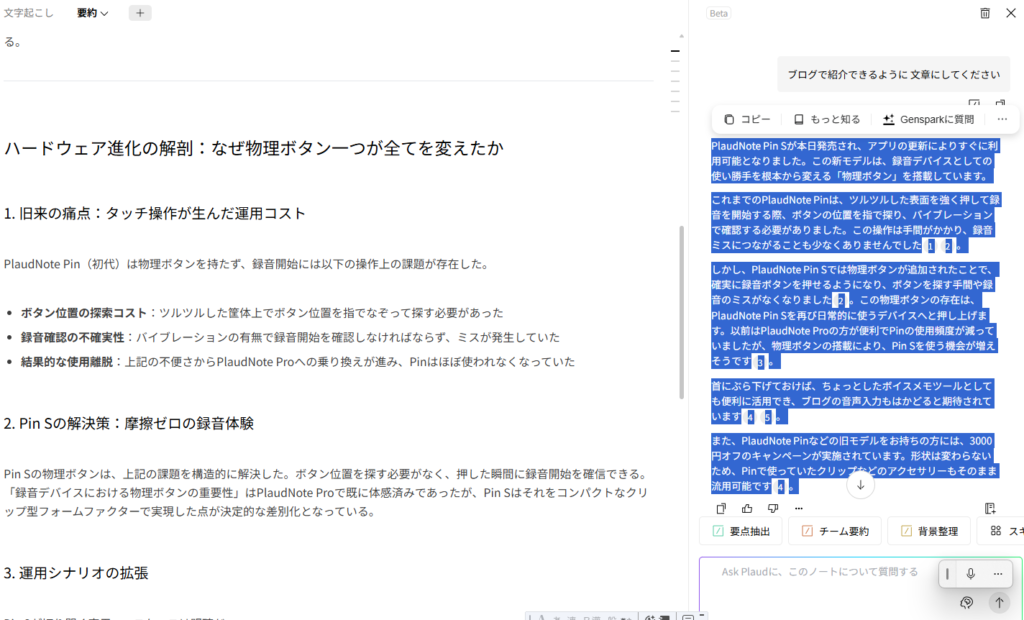Click the Ask Plaud question input field
This screenshot has width=1024, height=620.
(820, 572)
